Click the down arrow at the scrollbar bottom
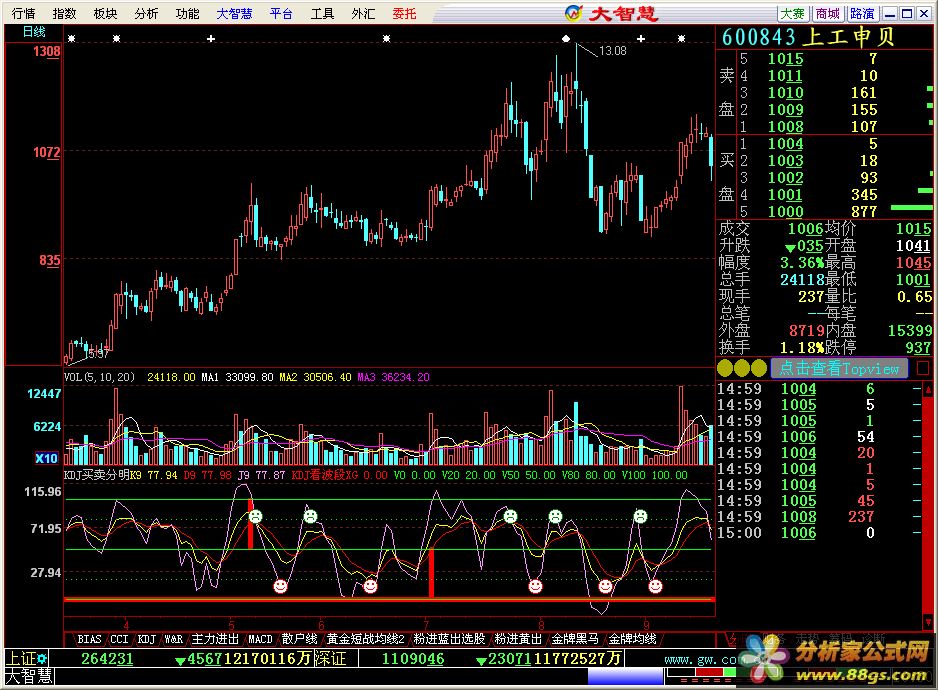Screen dimensions: 938x690 928,622
